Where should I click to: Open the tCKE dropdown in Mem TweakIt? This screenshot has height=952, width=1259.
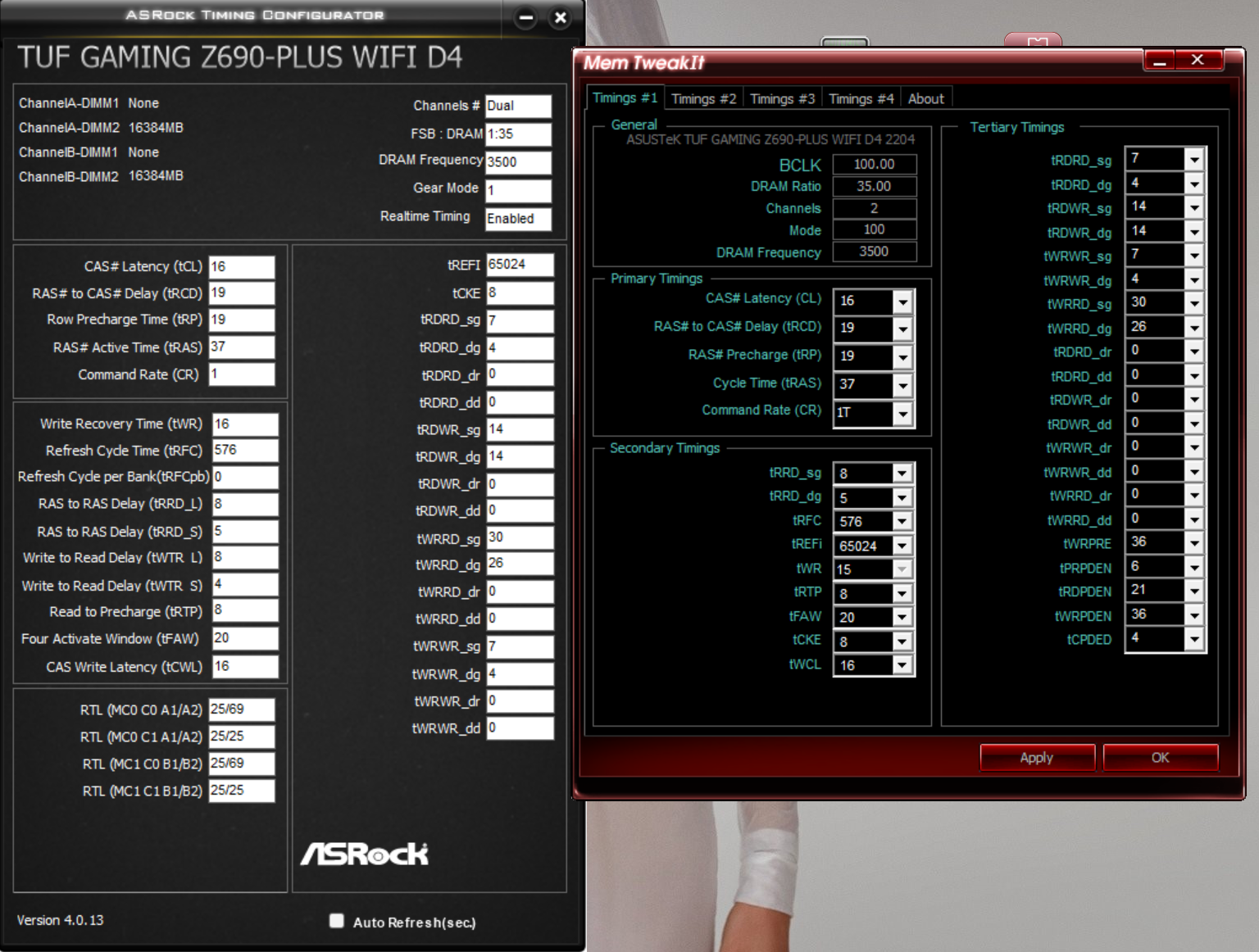pos(902,641)
